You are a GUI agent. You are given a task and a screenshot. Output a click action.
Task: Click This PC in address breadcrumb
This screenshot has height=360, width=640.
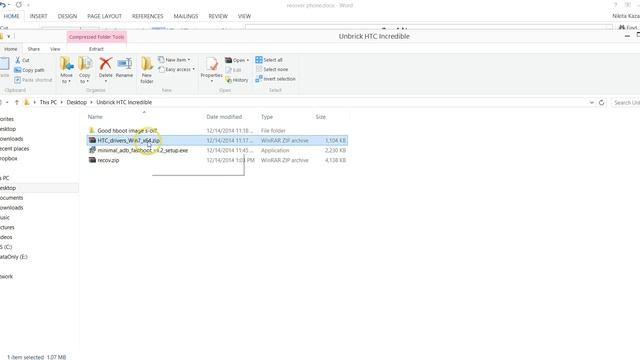click(48, 102)
